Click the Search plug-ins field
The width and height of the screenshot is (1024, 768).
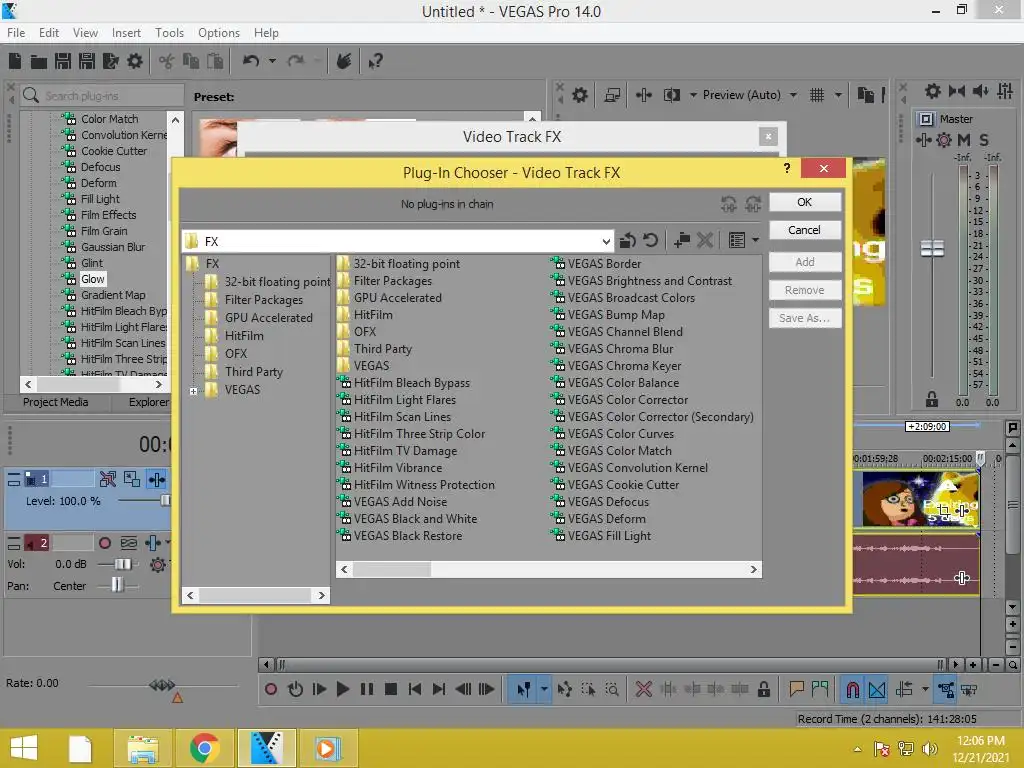(103, 96)
